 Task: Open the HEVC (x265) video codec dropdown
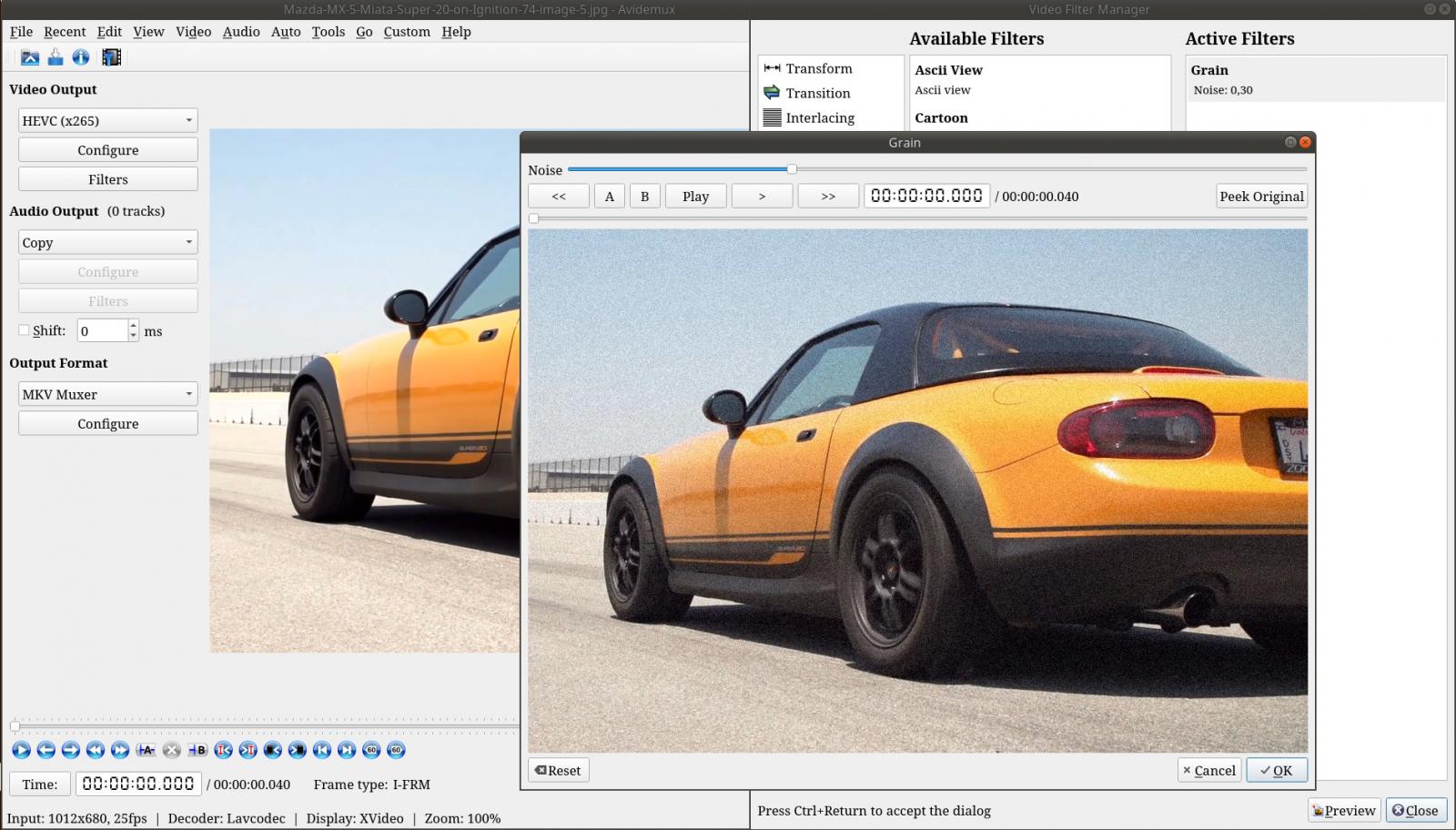click(x=107, y=120)
